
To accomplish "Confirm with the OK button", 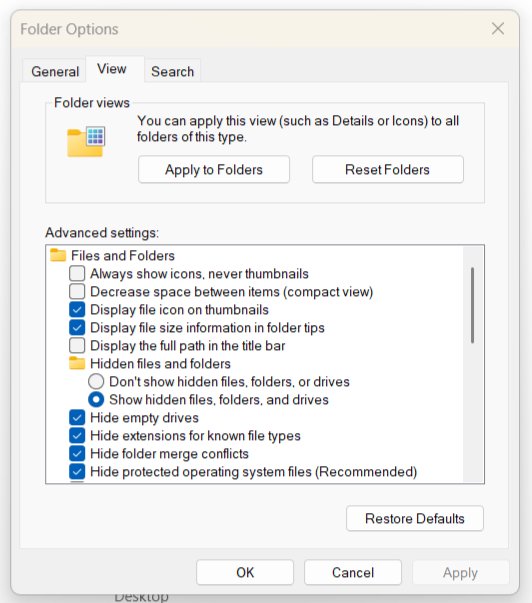I will 245,572.
